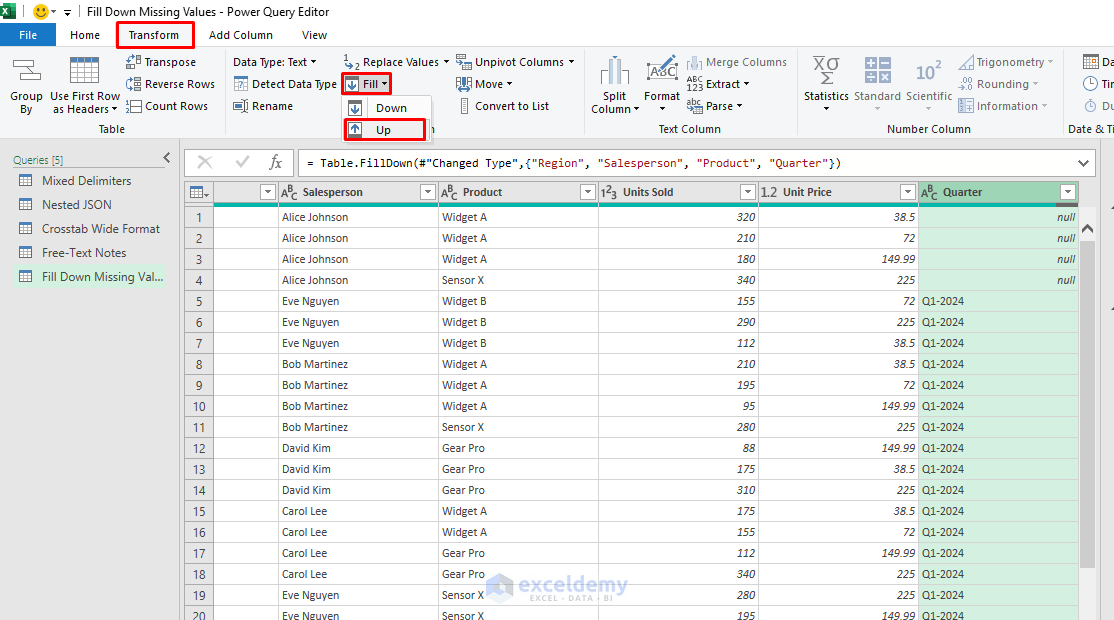
Task: Switch to the Home tab
Action: click(x=85, y=35)
